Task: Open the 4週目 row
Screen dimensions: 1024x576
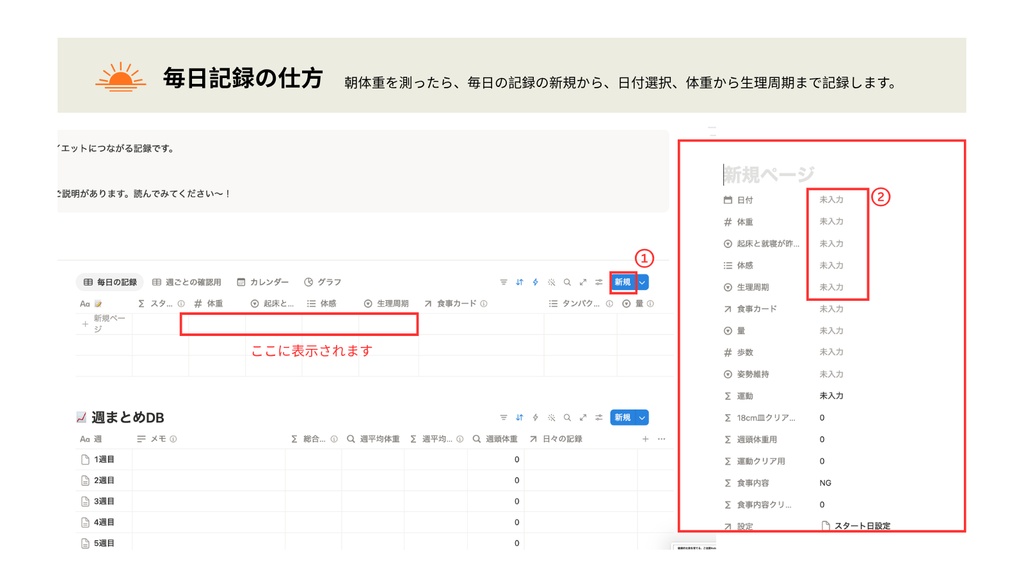Action: click(x=104, y=522)
